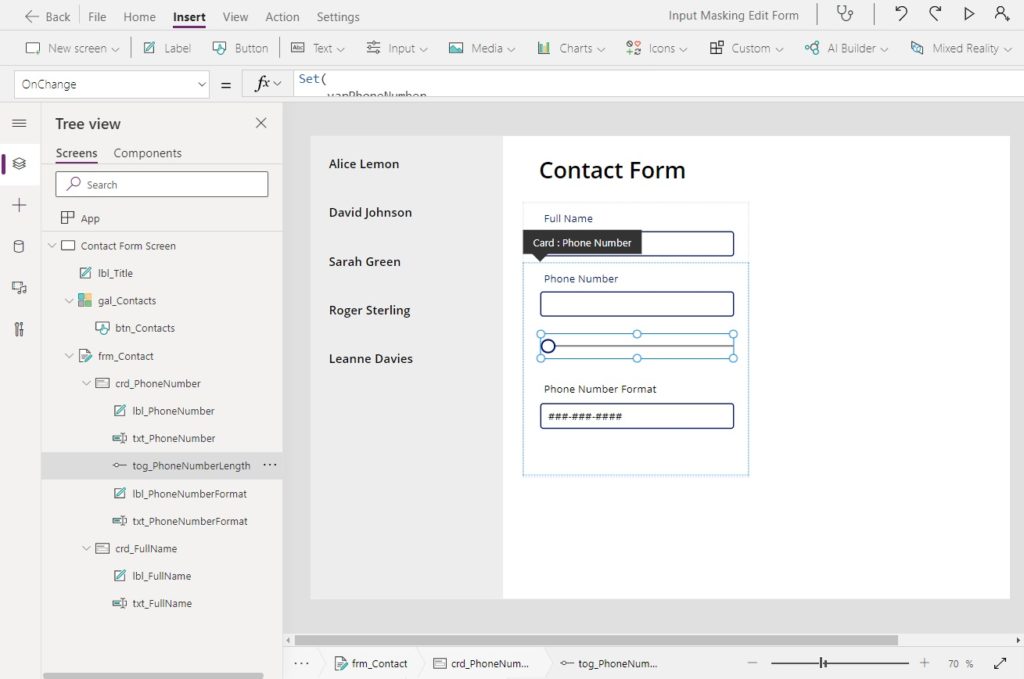Open breadcrumb ellipsis at bottom

pos(301,663)
